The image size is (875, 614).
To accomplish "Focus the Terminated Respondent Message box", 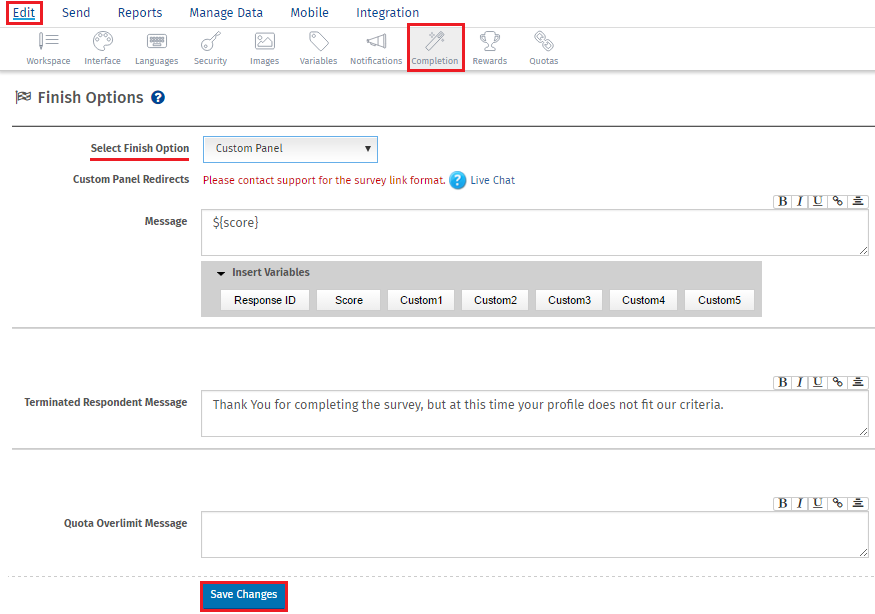I will (x=535, y=414).
